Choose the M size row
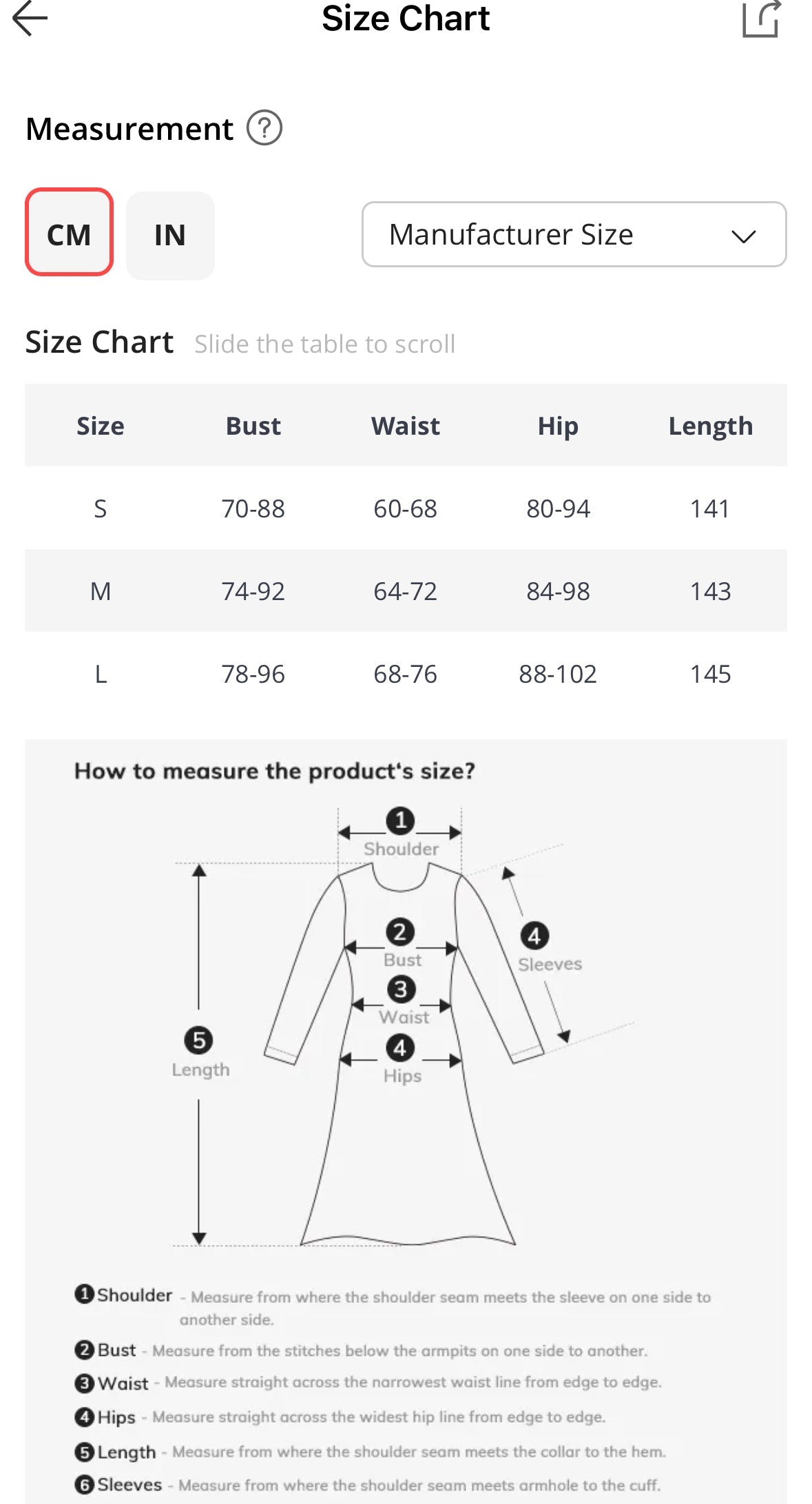The width and height of the screenshot is (812, 1504). (x=406, y=590)
